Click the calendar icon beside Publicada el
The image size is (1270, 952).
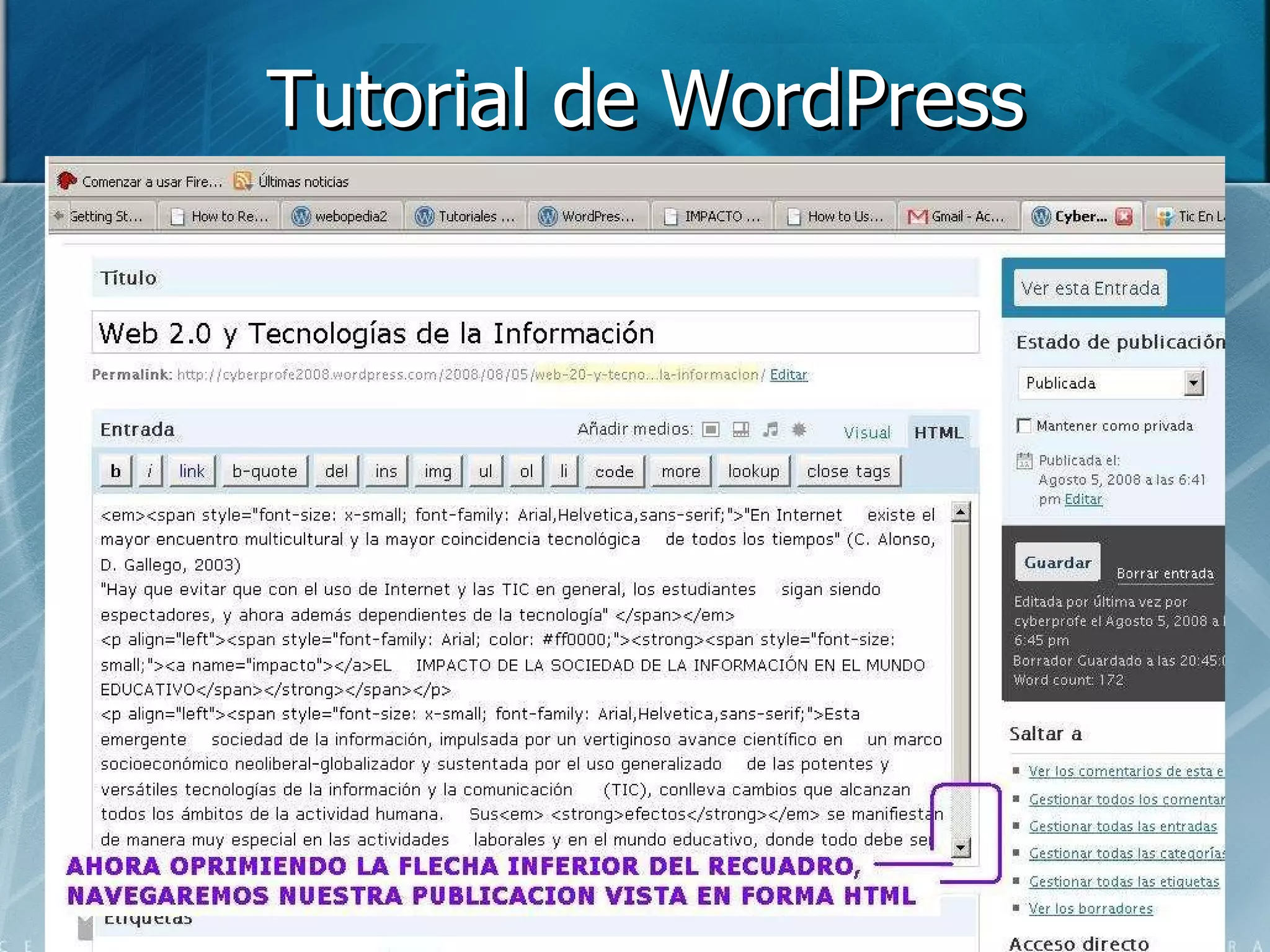click(x=1024, y=461)
